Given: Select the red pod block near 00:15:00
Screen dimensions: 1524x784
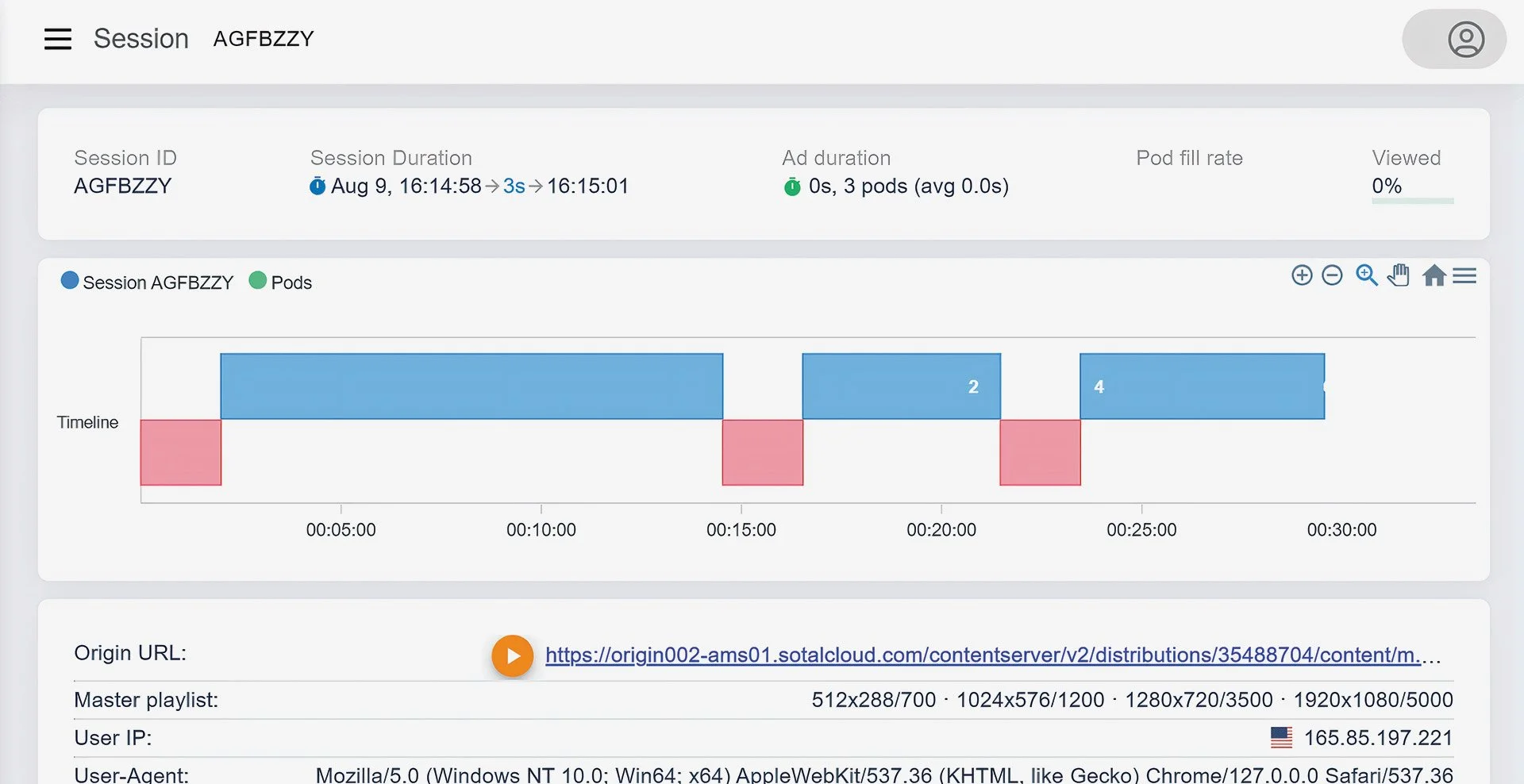Looking at the screenshot, I should [763, 452].
